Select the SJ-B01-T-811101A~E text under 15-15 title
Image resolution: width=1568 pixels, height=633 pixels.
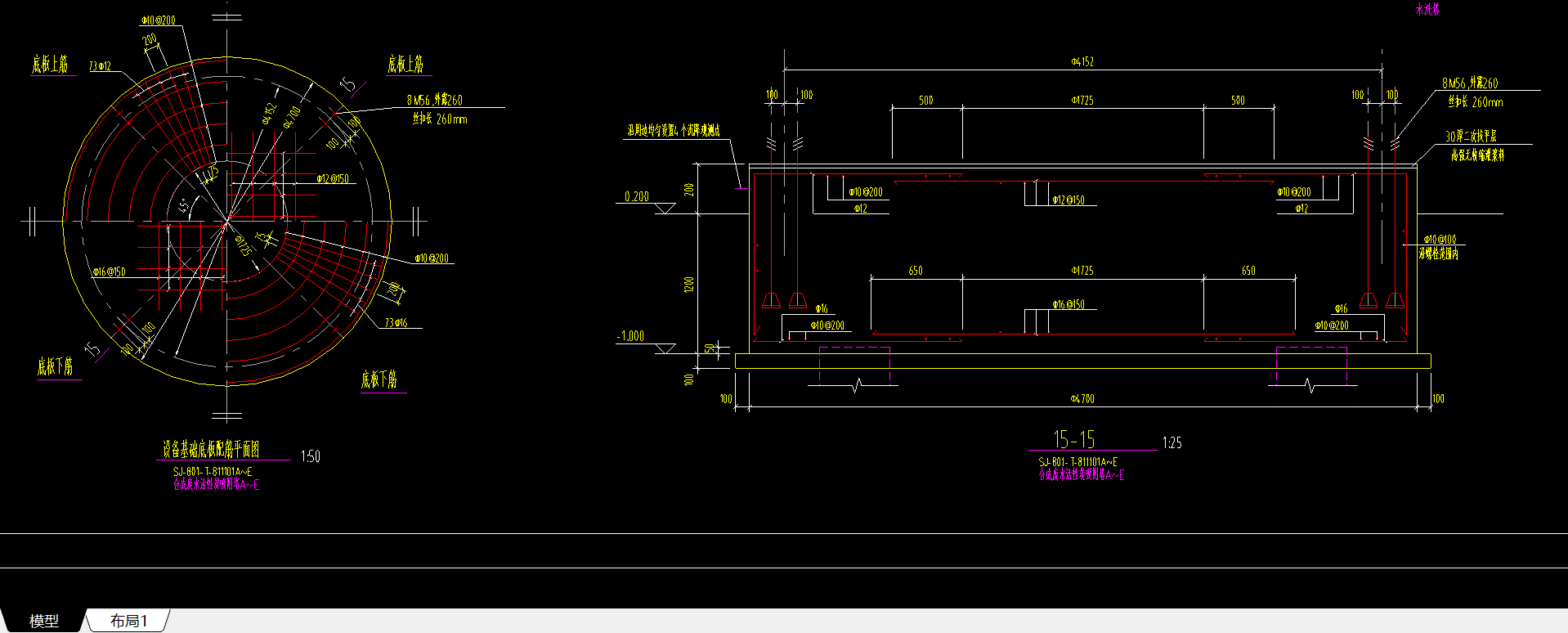coord(1078,462)
